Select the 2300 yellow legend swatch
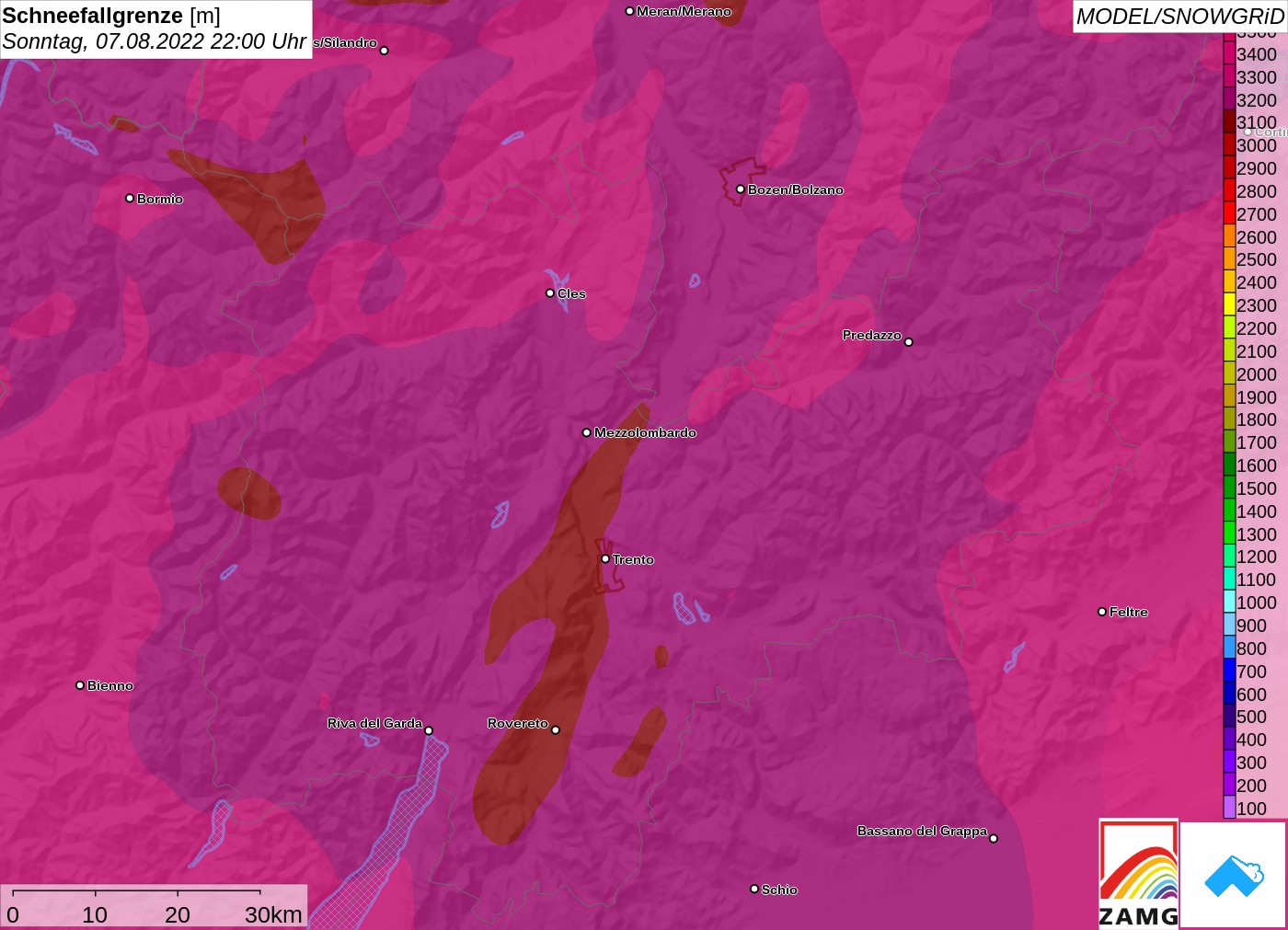The image size is (1288, 930). click(1229, 304)
